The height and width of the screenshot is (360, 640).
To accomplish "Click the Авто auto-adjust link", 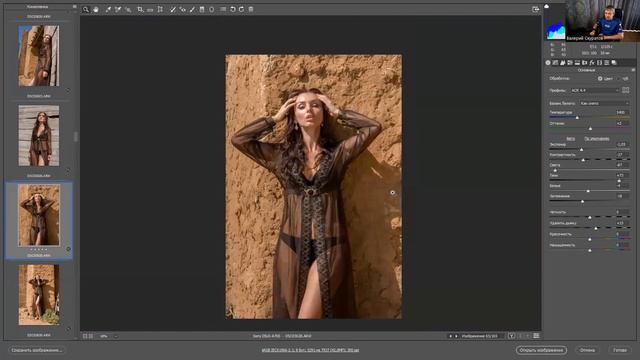I will [571, 139].
